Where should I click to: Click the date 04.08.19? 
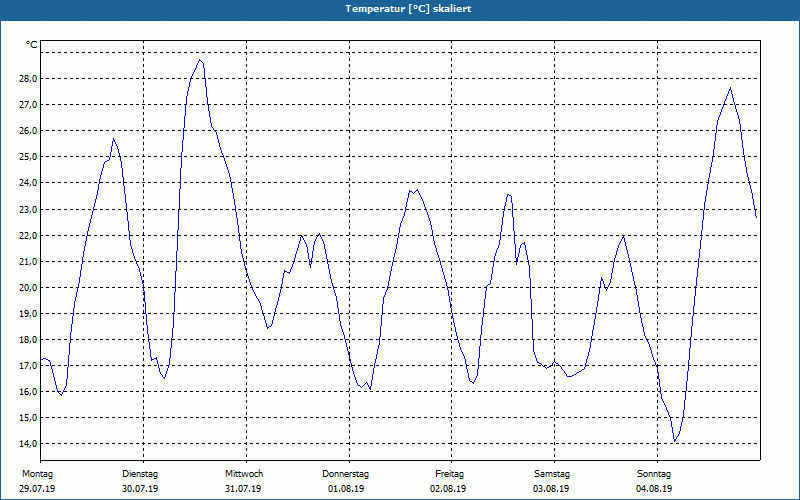click(654, 488)
